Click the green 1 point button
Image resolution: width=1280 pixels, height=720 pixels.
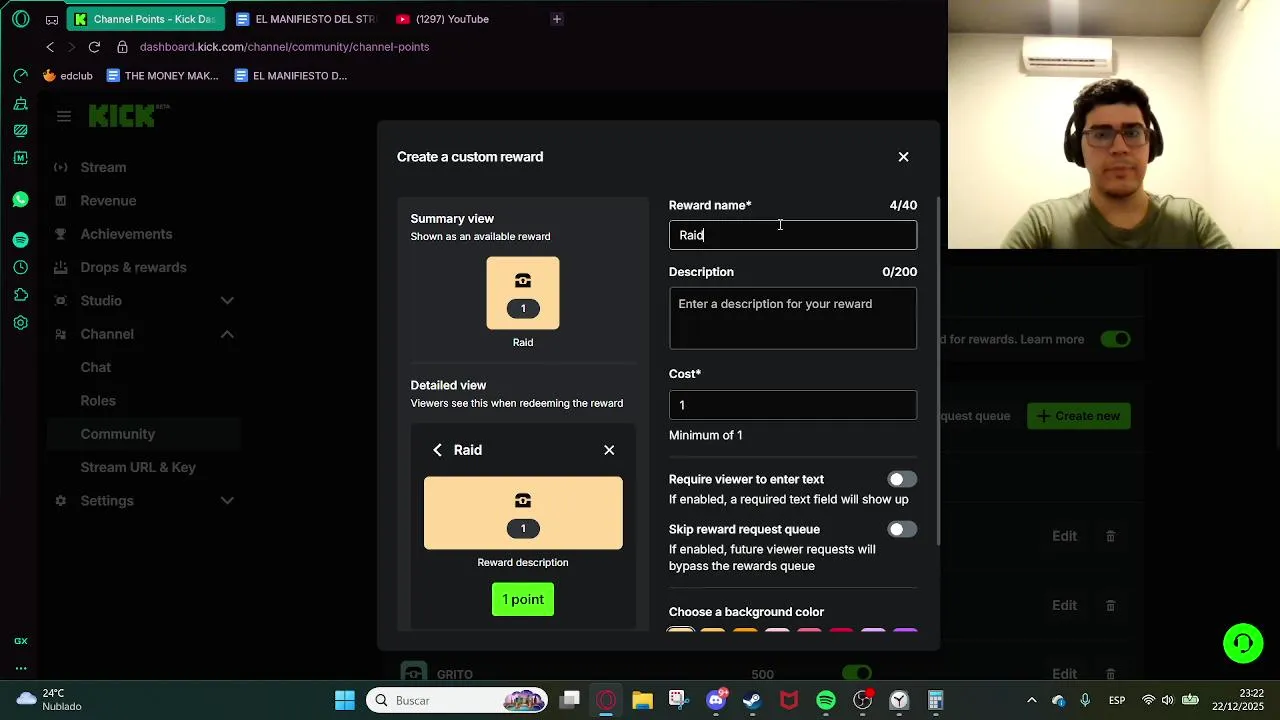[x=523, y=600]
